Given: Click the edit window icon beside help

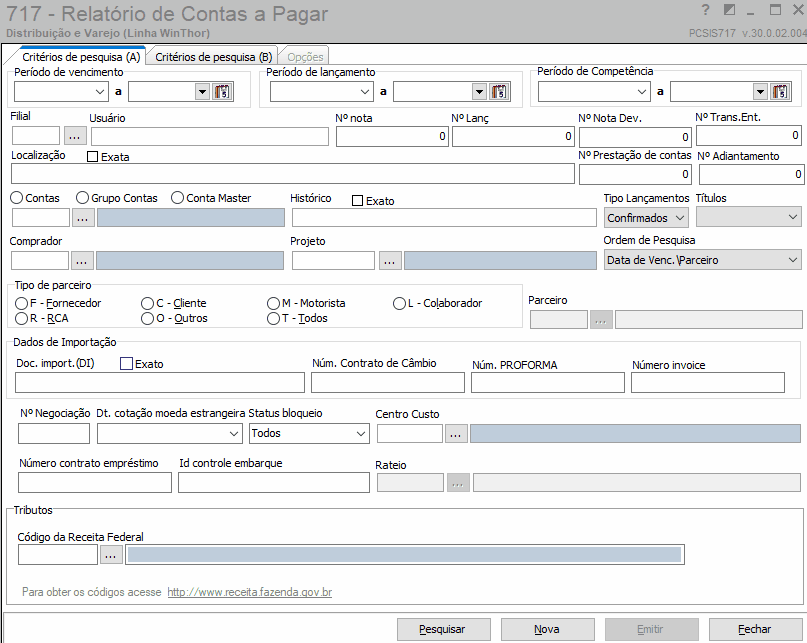Looking at the screenshot, I should point(729,10).
